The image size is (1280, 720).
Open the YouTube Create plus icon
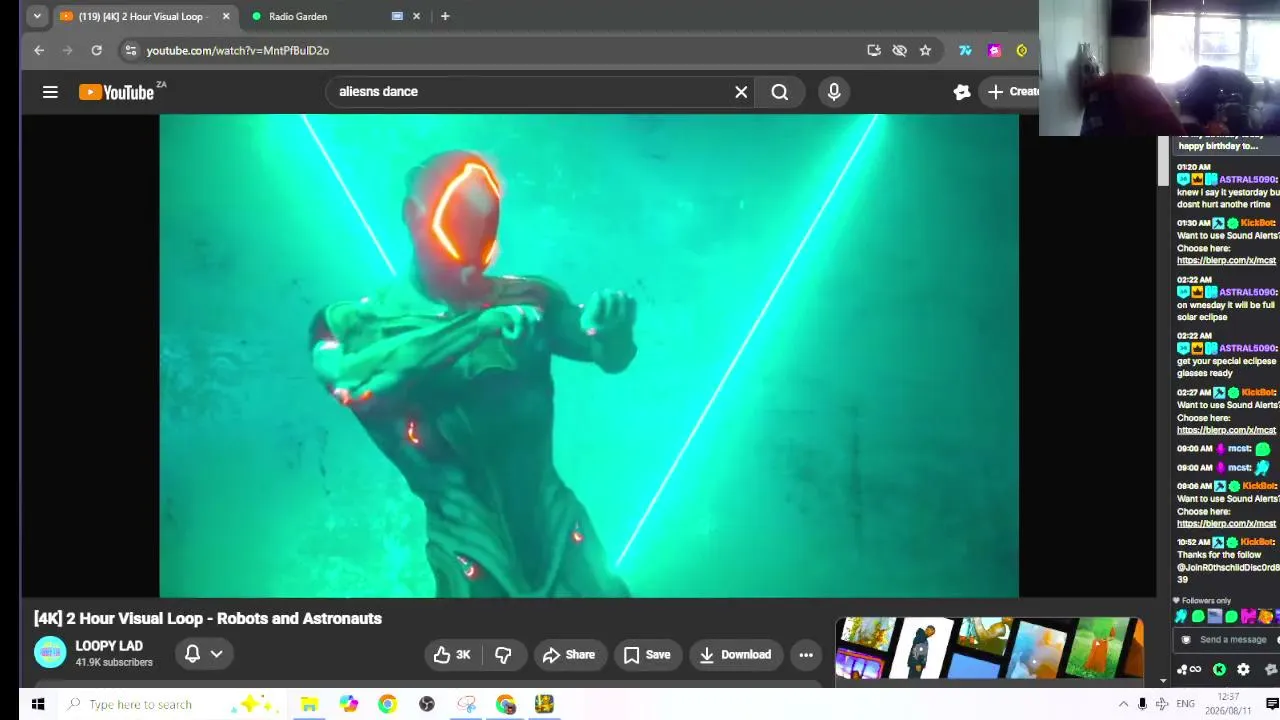tap(995, 92)
